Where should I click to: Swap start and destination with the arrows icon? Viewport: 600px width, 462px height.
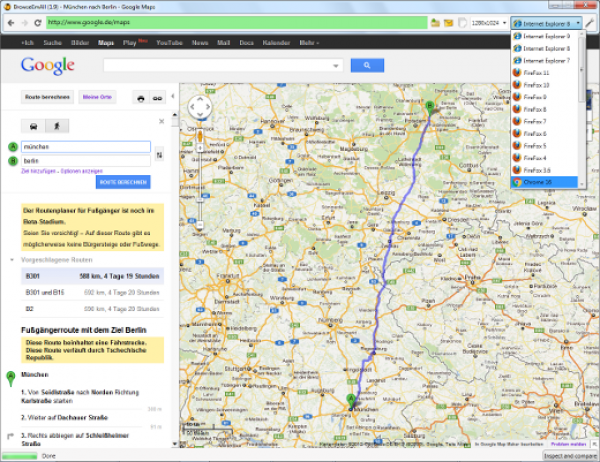click(x=159, y=155)
